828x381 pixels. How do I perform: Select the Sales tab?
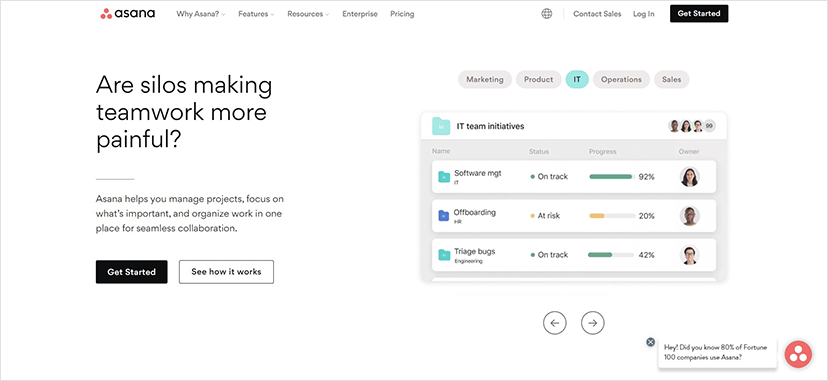click(x=672, y=80)
